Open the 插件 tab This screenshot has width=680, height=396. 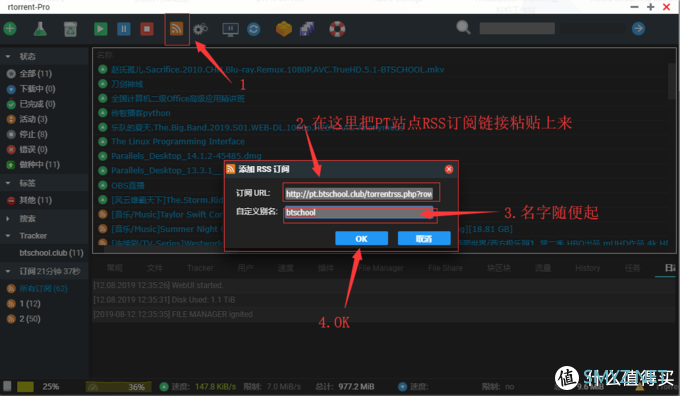[x=326, y=268]
